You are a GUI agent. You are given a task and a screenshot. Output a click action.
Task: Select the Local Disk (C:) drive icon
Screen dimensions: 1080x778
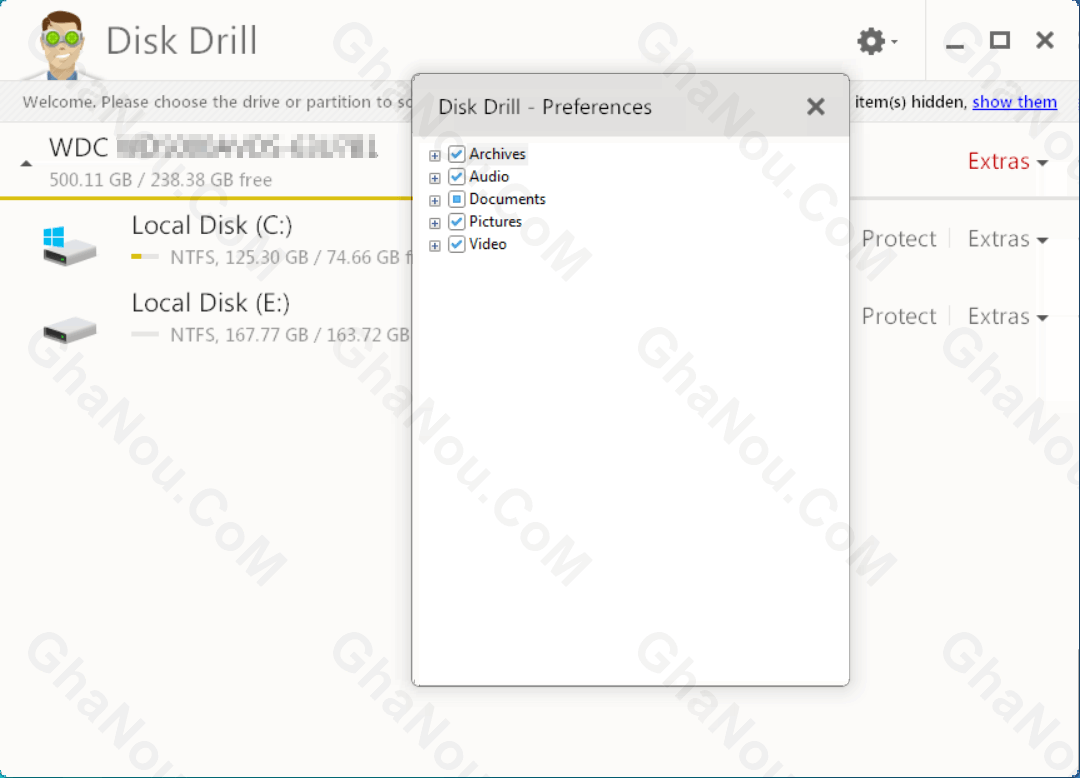pos(69,246)
